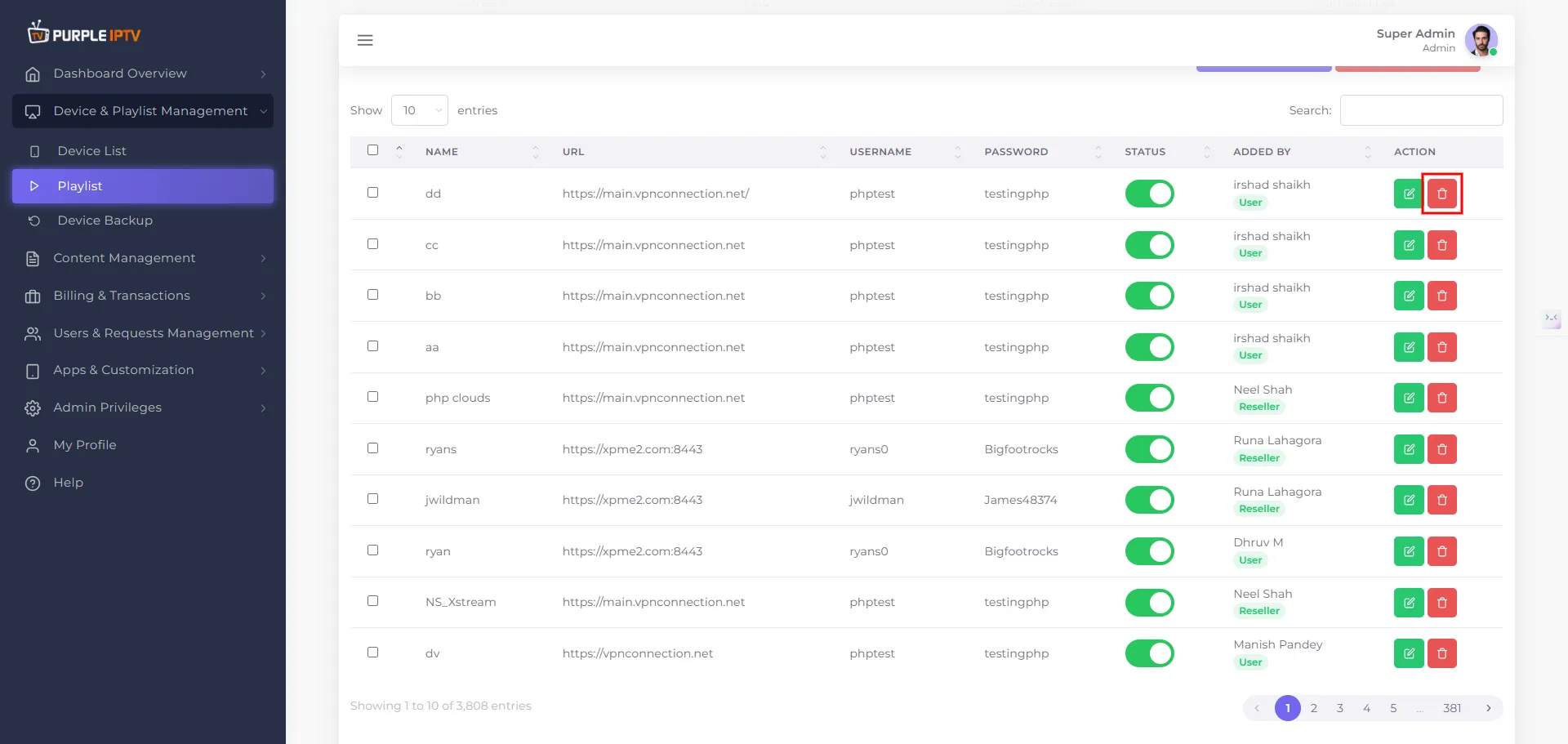Check the select-all checkbox in header

[x=372, y=150]
